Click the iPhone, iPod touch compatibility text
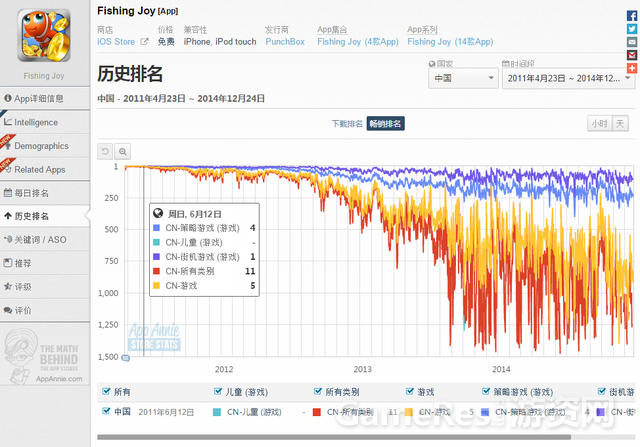This screenshot has width=640, height=447. pos(220,42)
